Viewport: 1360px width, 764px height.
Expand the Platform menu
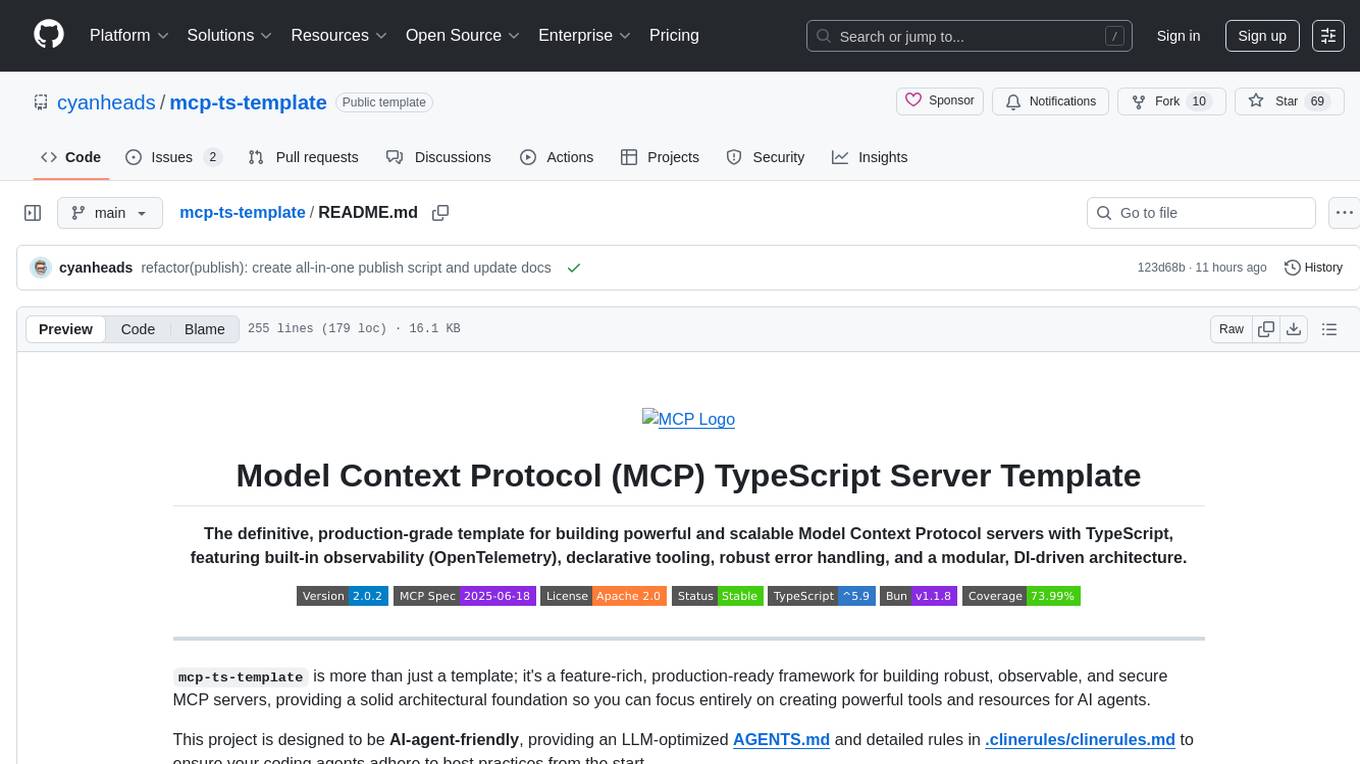(129, 35)
